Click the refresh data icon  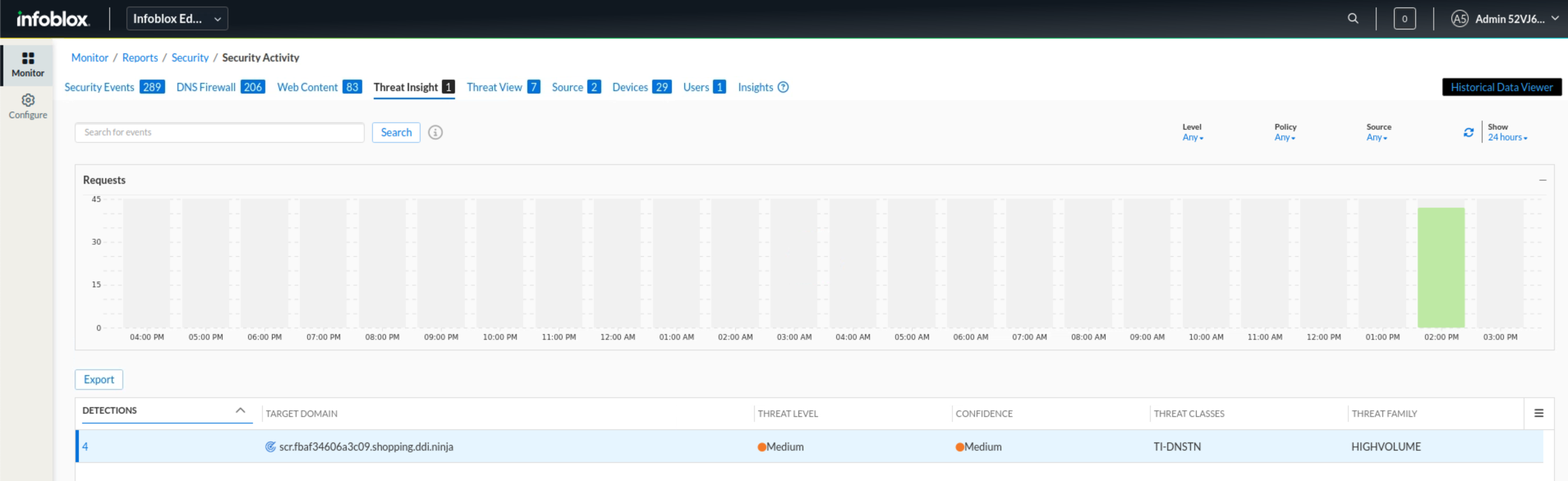click(1468, 132)
